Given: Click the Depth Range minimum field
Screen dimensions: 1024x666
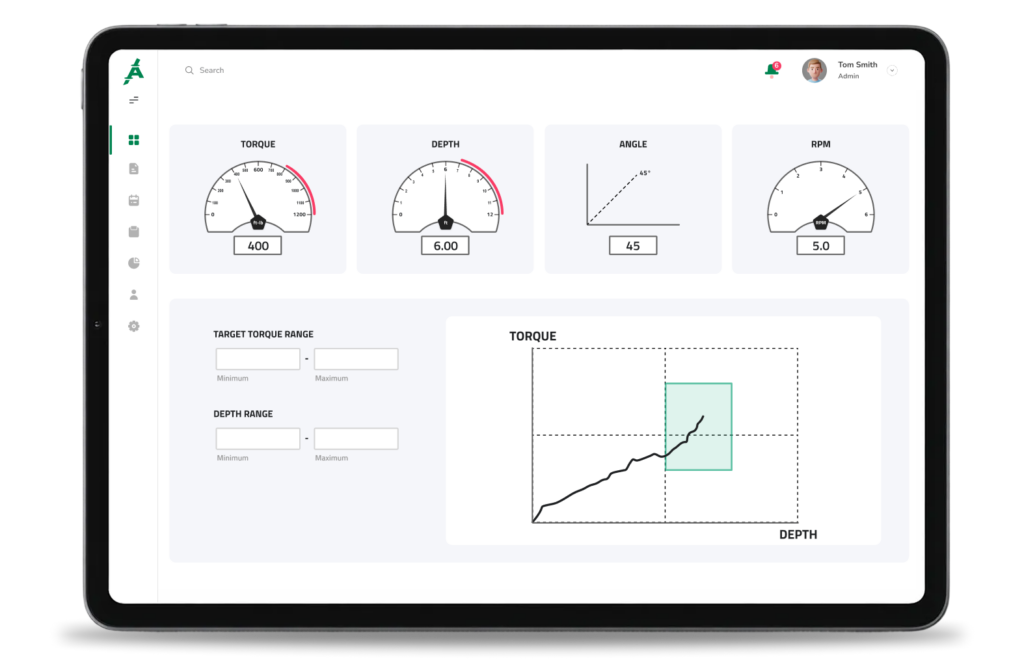Looking at the screenshot, I should pyautogui.click(x=258, y=439).
